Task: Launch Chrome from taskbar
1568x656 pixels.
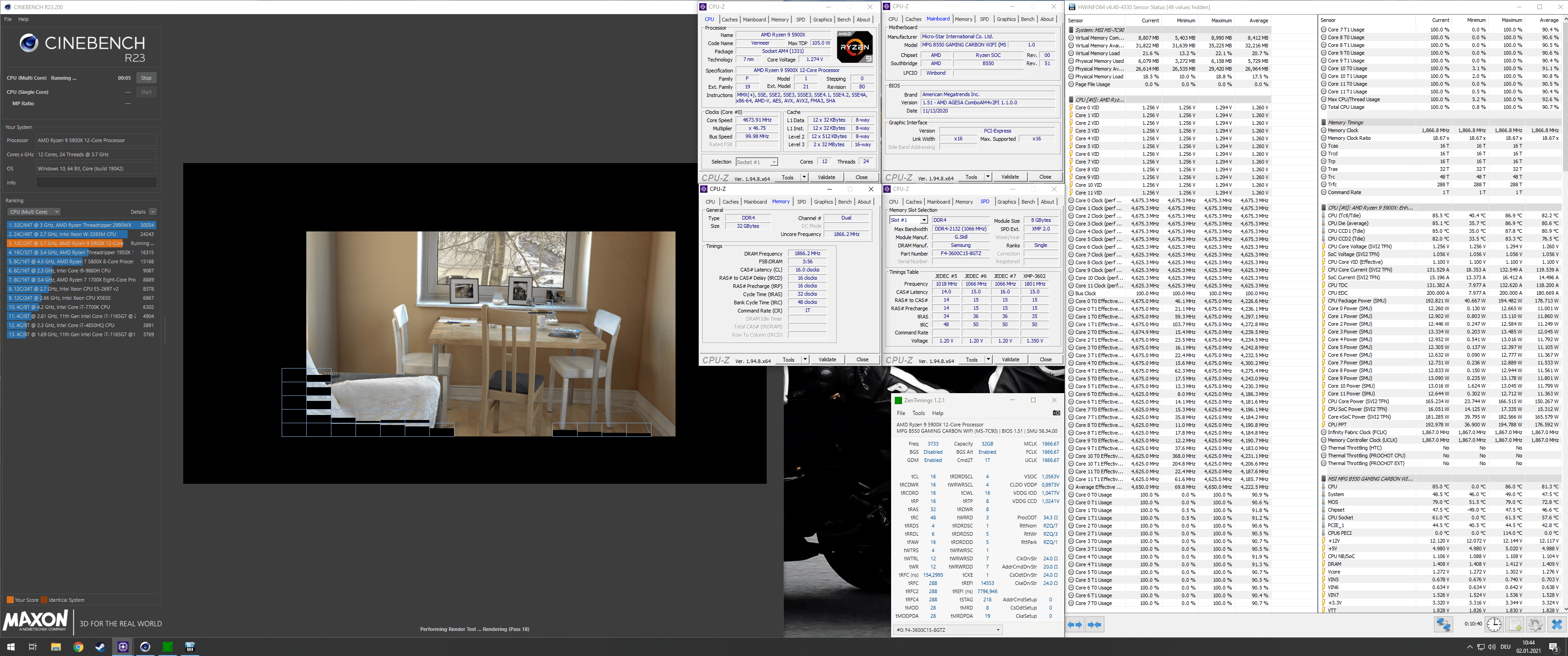Action: point(78,647)
